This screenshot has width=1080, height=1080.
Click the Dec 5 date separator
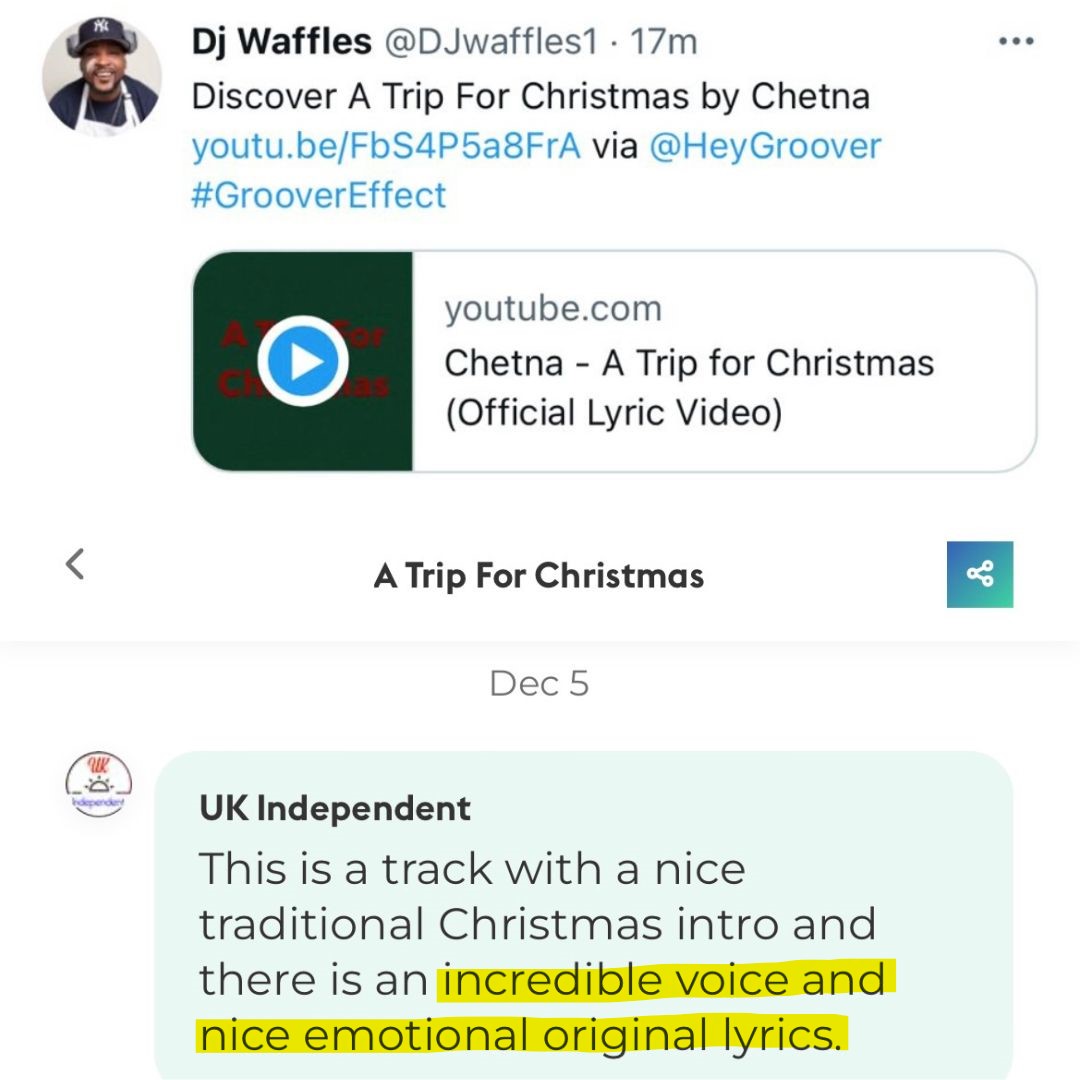[x=539, y=683]
